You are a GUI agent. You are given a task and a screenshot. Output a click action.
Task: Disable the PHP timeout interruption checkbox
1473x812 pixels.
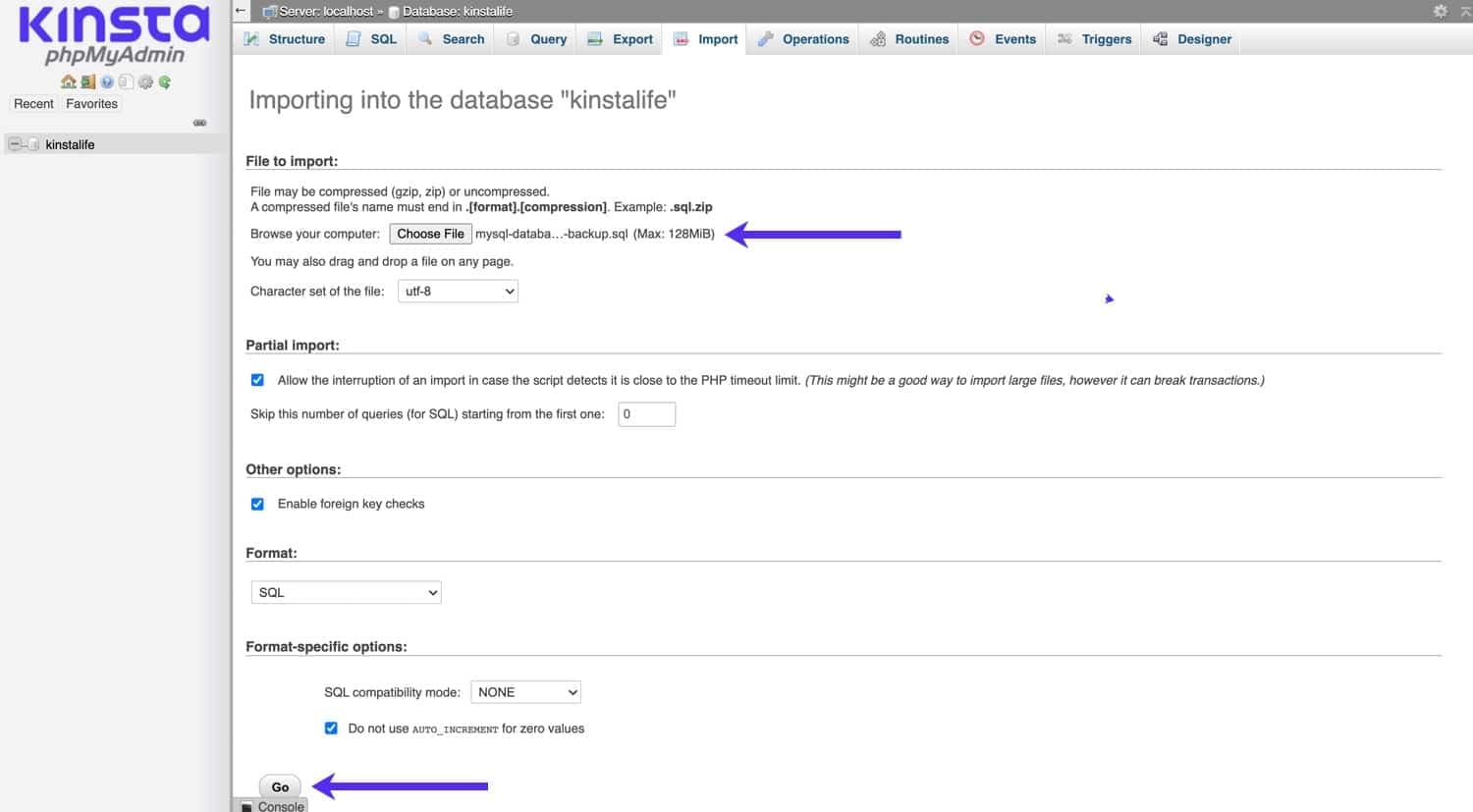tap(257, 379)
